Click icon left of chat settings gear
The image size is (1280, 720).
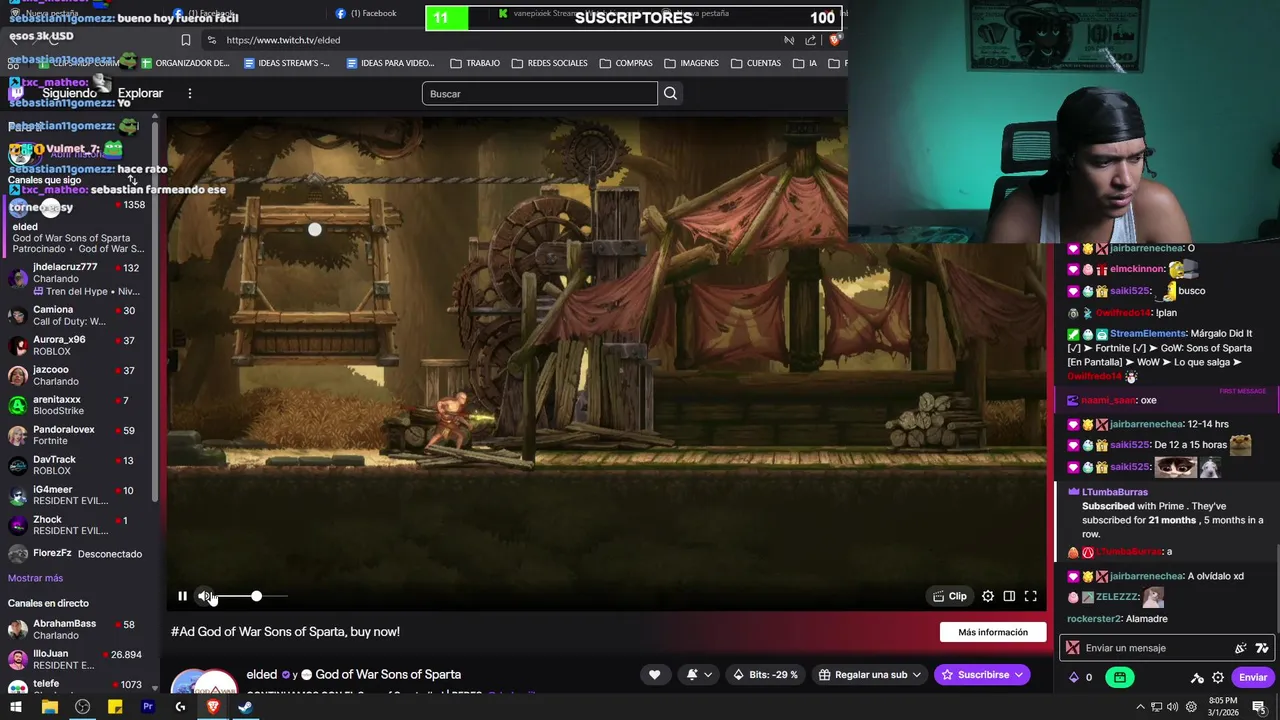pos(1197,677)
